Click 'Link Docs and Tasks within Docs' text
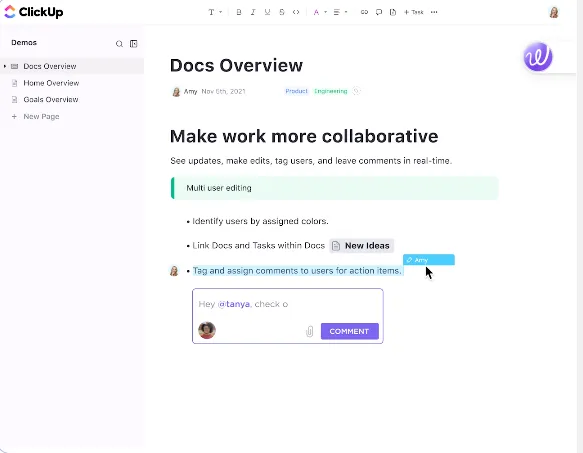The width and height of the screenshot is (583, 453). pyautogui.click(x=258, y=245)
